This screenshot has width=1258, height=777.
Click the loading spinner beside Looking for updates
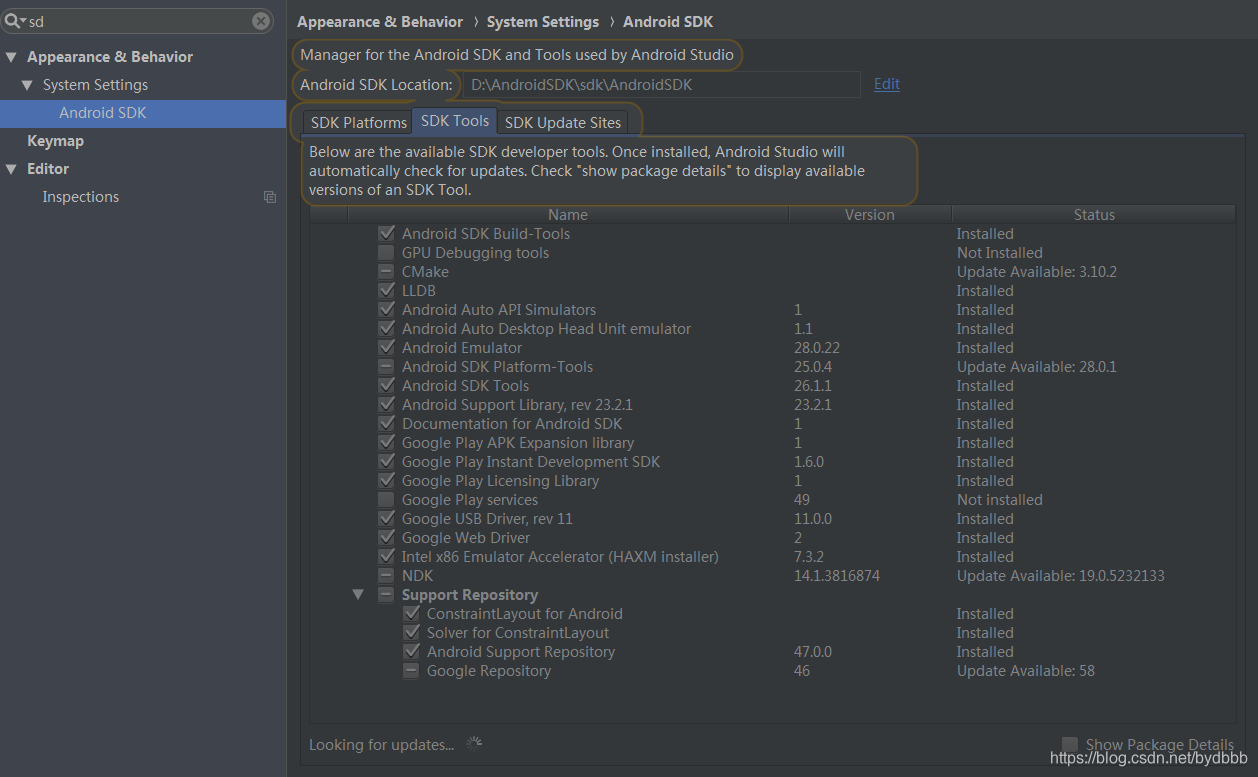474,744
